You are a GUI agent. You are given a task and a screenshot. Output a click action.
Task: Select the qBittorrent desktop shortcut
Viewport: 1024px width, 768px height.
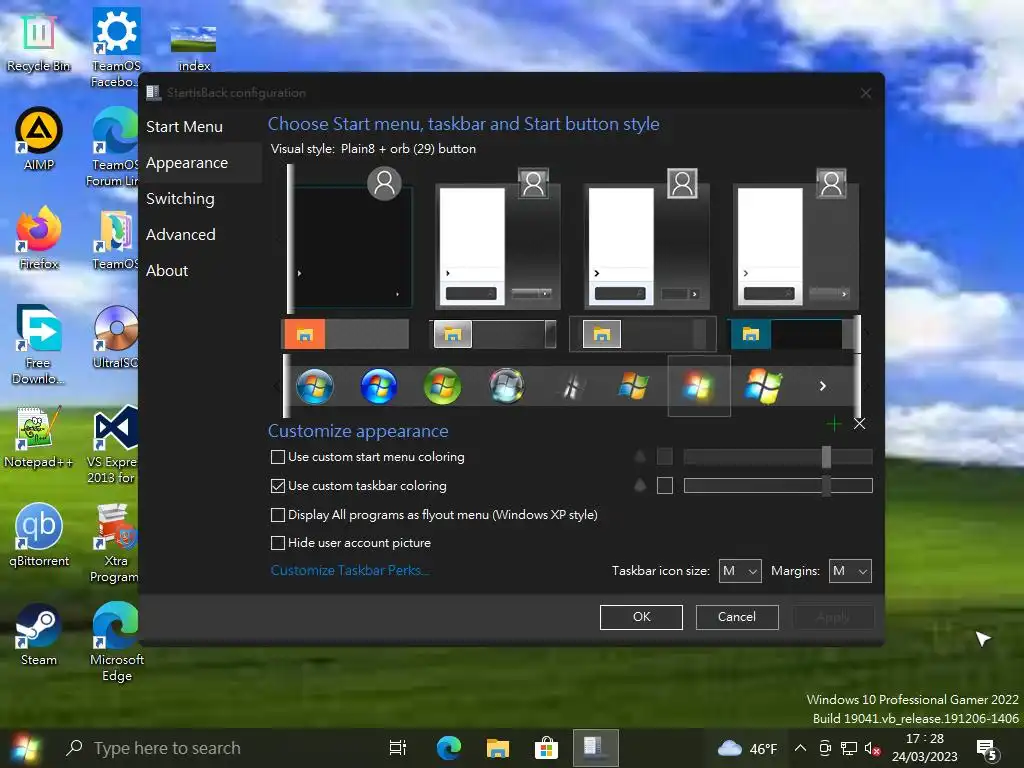[39, 536]
